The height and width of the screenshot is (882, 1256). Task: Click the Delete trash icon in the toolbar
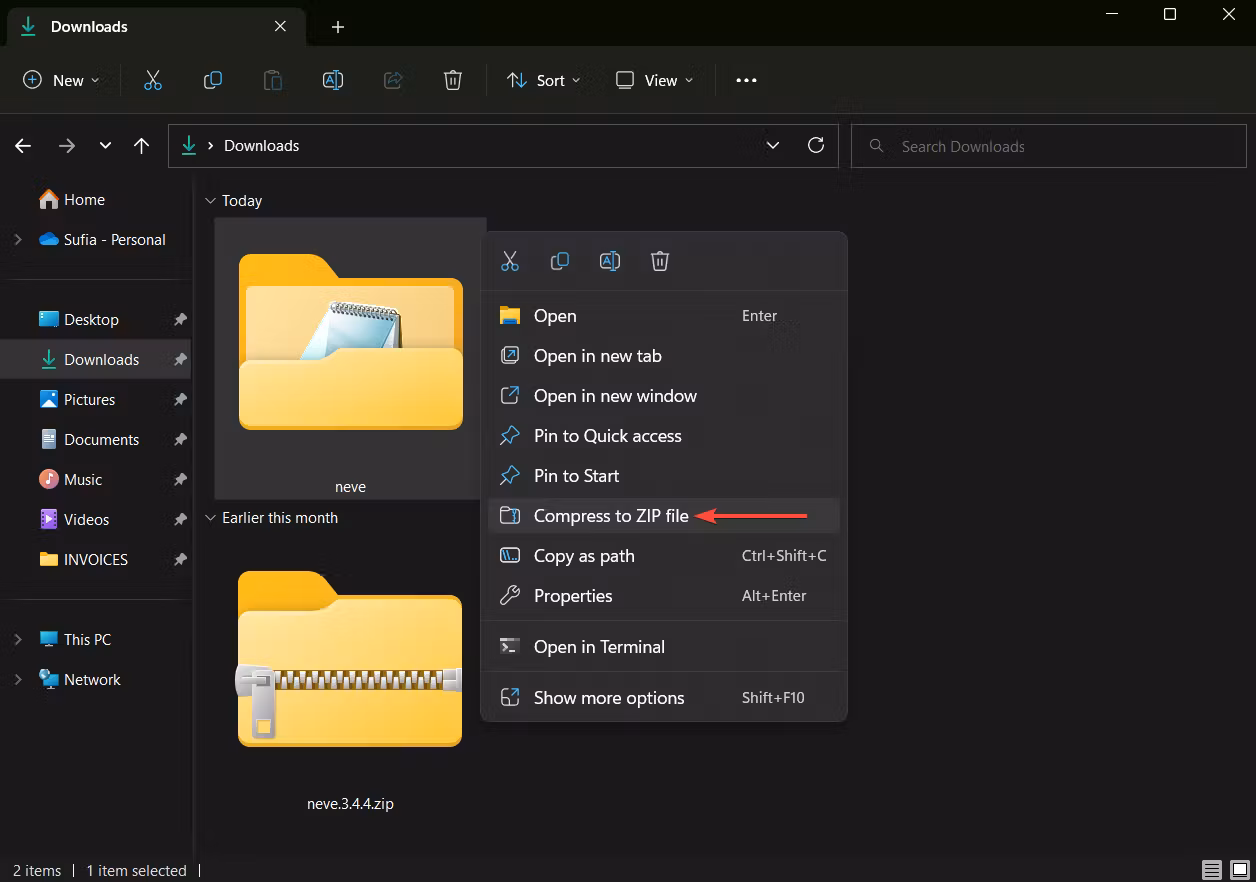coord(452,80)
